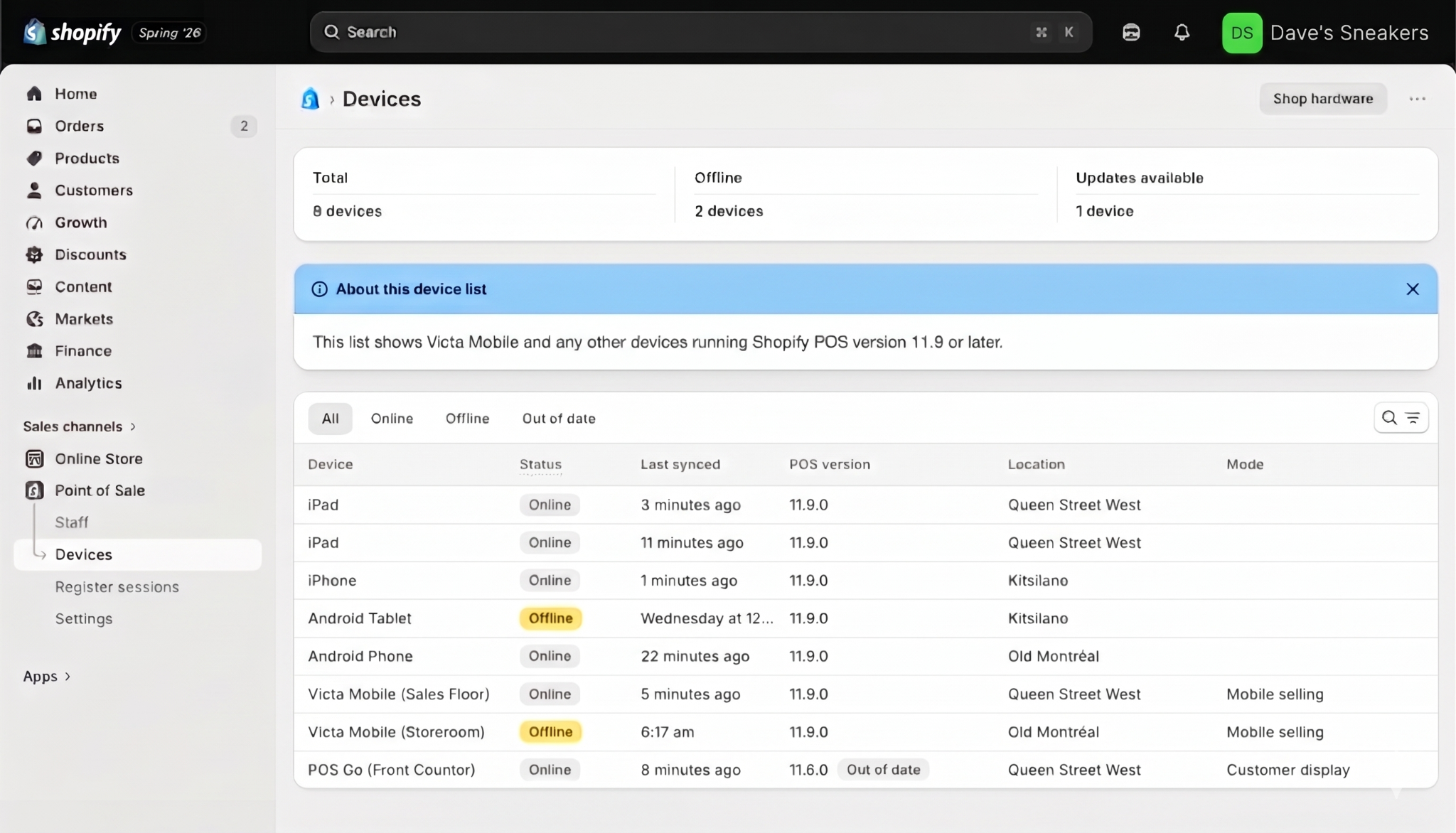Open Dave's Sneakers account menu
The height and width of the screenshot is (833, 1456).
(x=1349, y=33)
